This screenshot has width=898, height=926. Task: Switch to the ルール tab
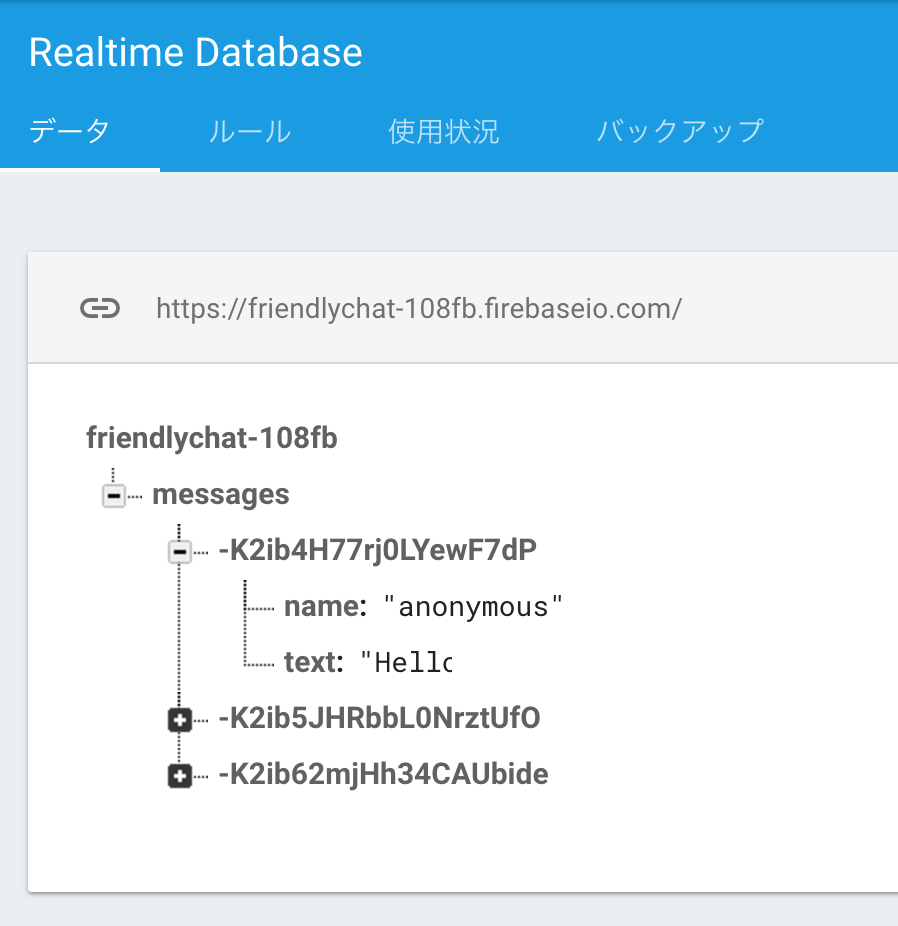click(250, 131)
